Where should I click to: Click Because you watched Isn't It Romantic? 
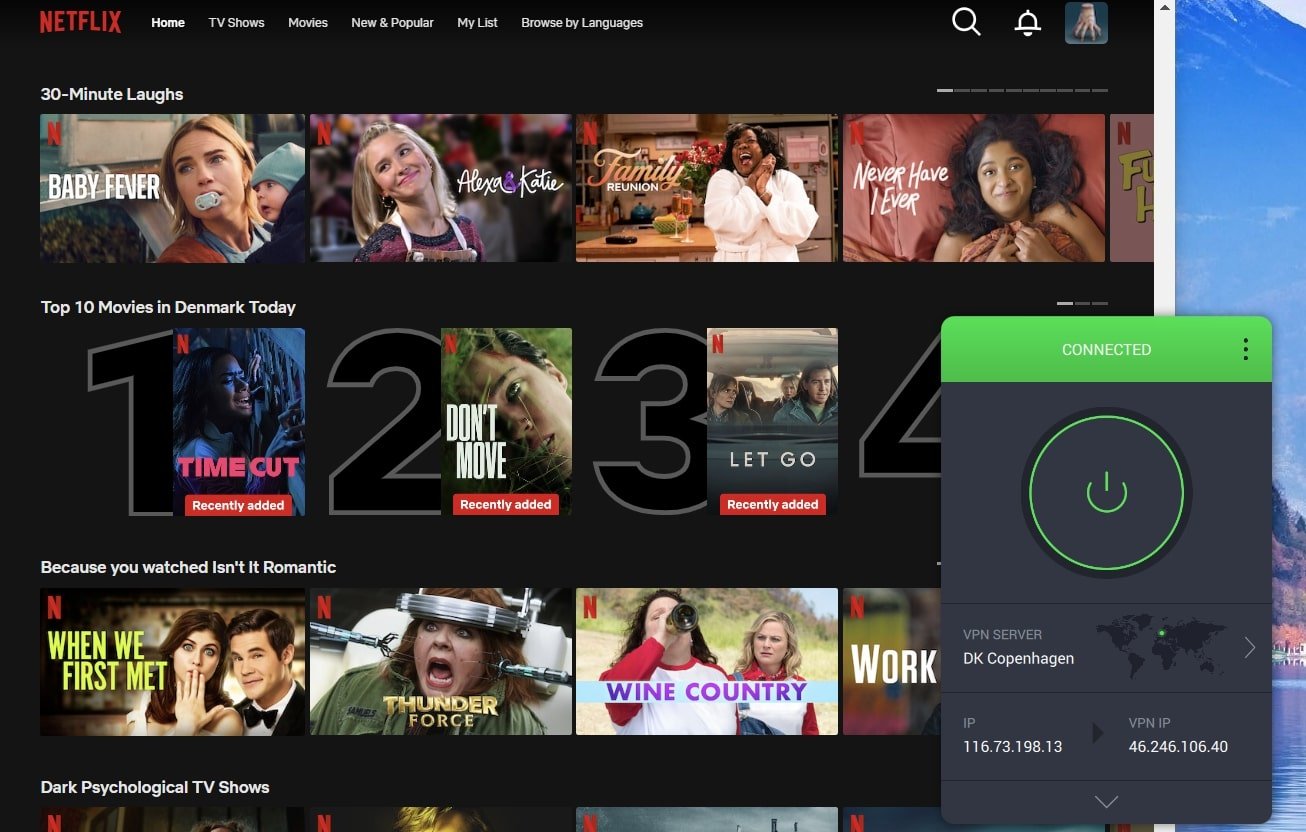tap(188, 567)
